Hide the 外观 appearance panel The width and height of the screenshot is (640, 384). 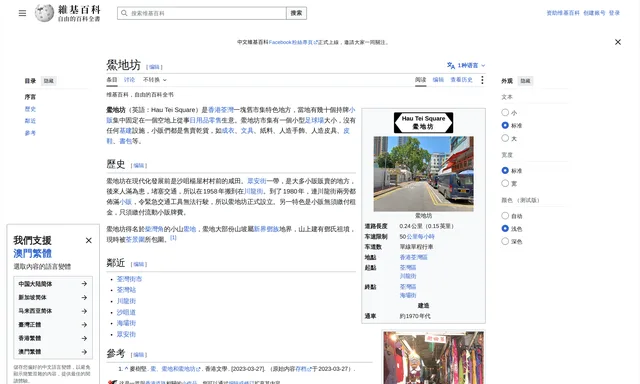(x=525, y=81)
